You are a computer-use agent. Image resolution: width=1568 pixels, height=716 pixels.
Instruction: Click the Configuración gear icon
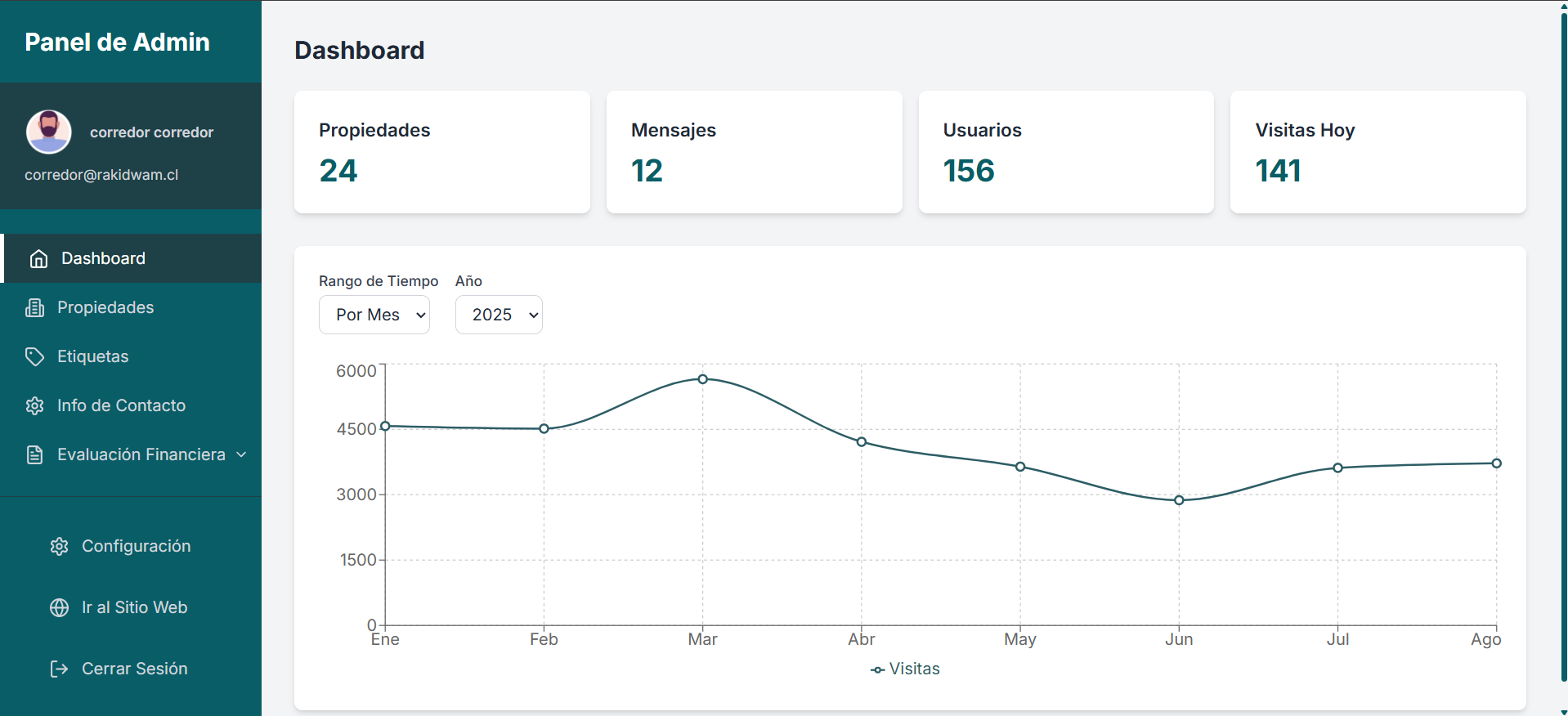59,547
